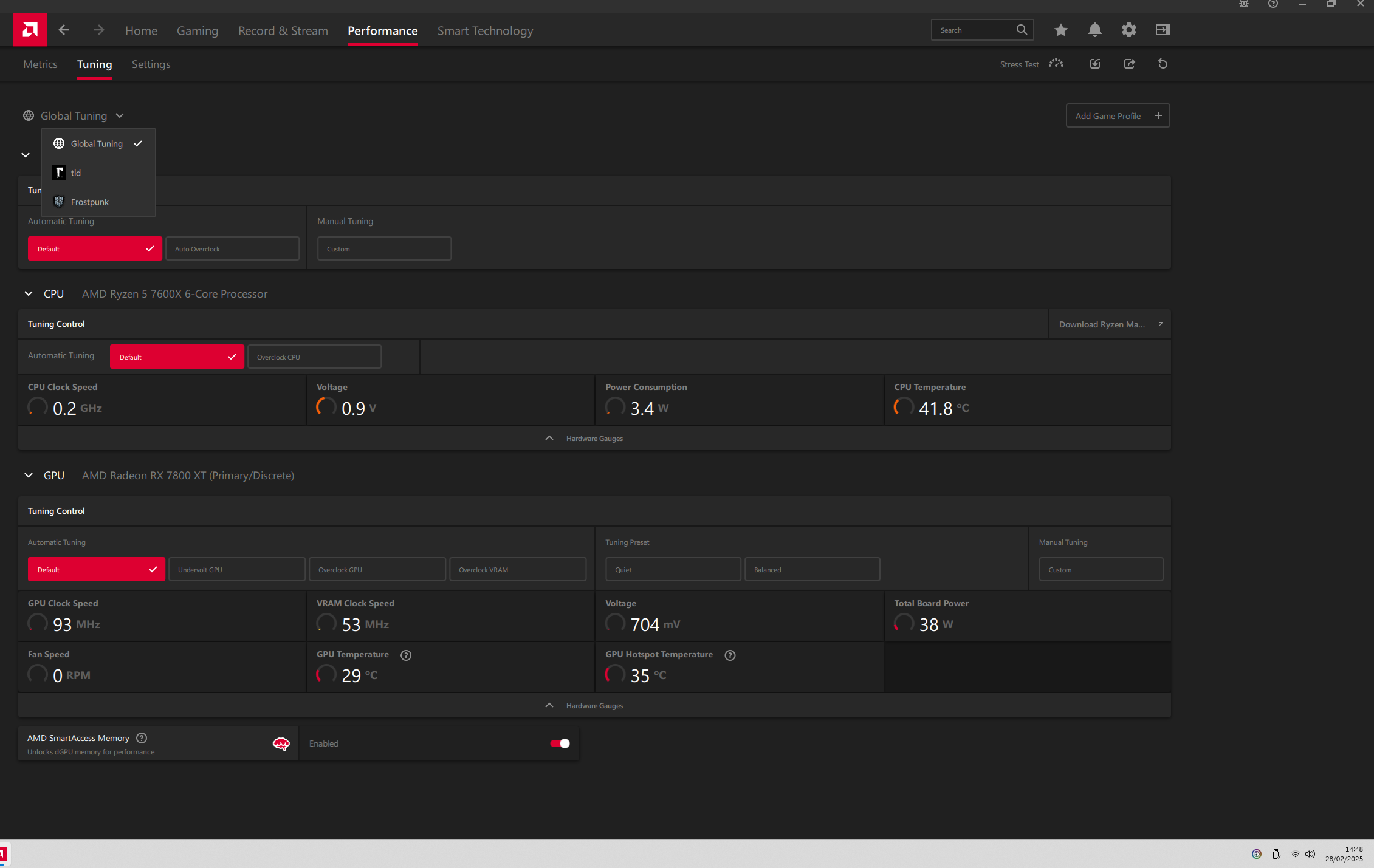Select CPU Default automatic tuning

point(177,357)
